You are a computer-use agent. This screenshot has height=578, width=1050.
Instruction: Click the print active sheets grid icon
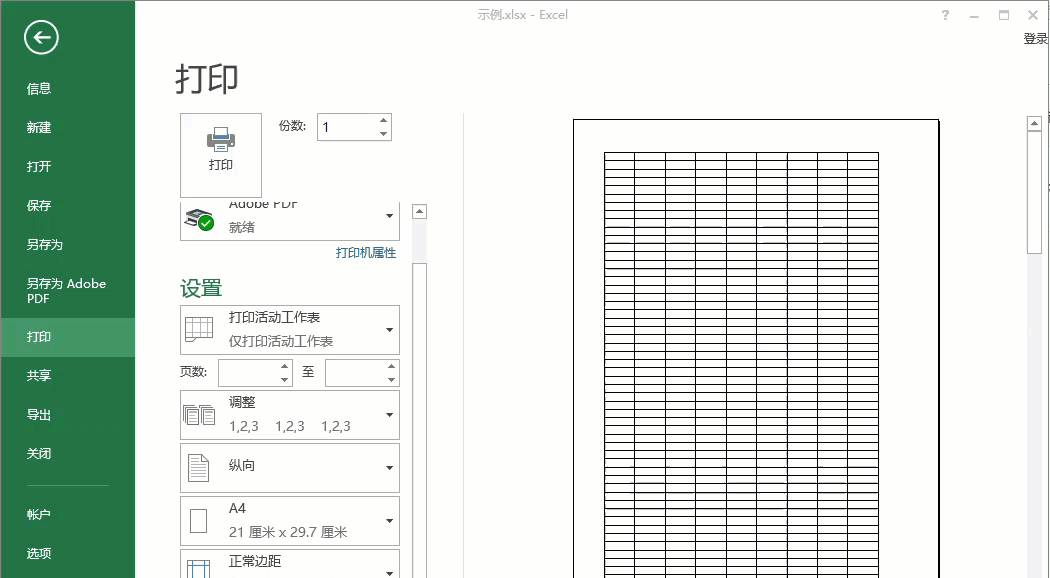[200, 329]
